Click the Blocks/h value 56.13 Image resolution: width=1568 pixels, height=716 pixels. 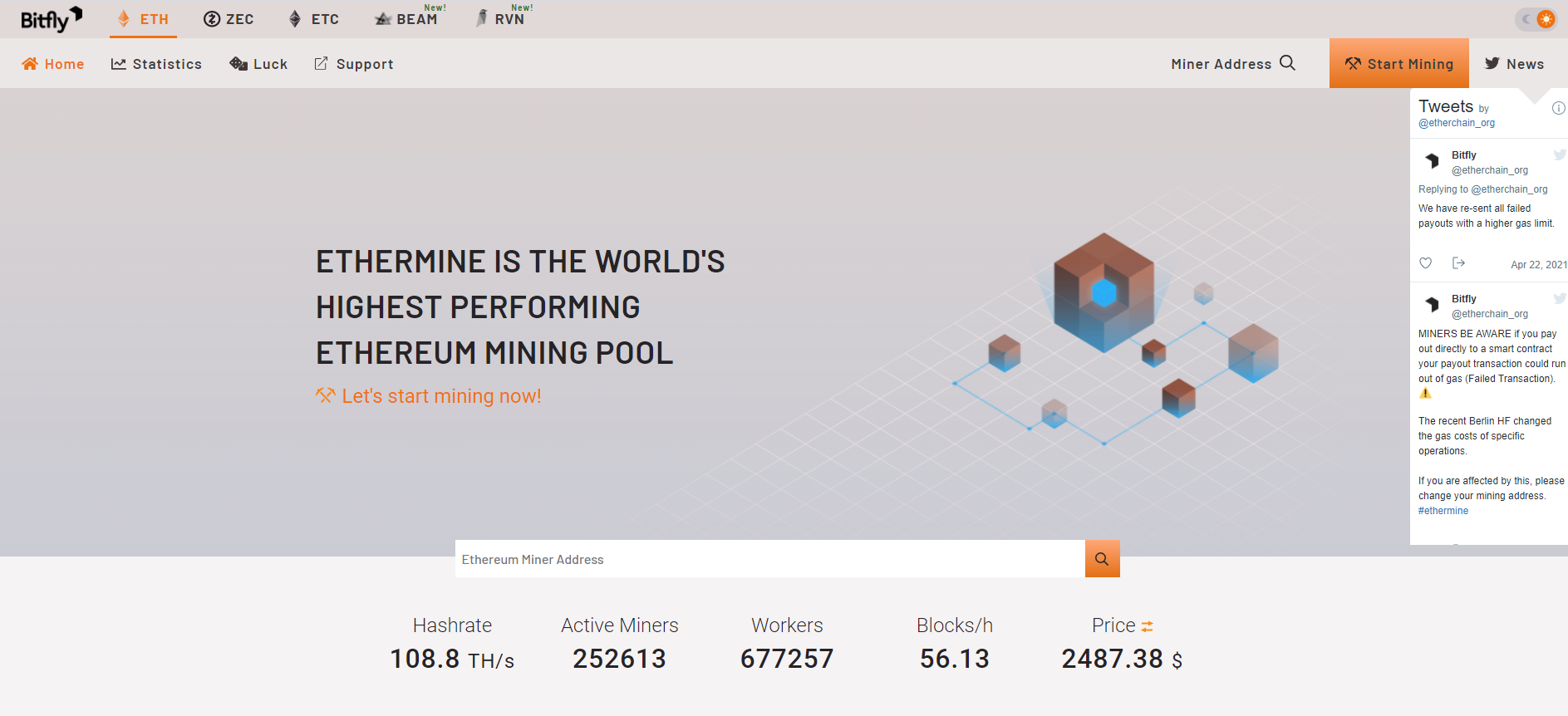pos(955,659)
